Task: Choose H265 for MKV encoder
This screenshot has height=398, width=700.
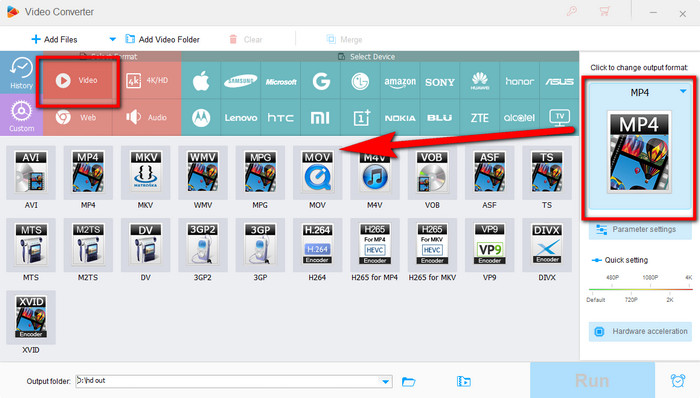Action: click(432, 245)
